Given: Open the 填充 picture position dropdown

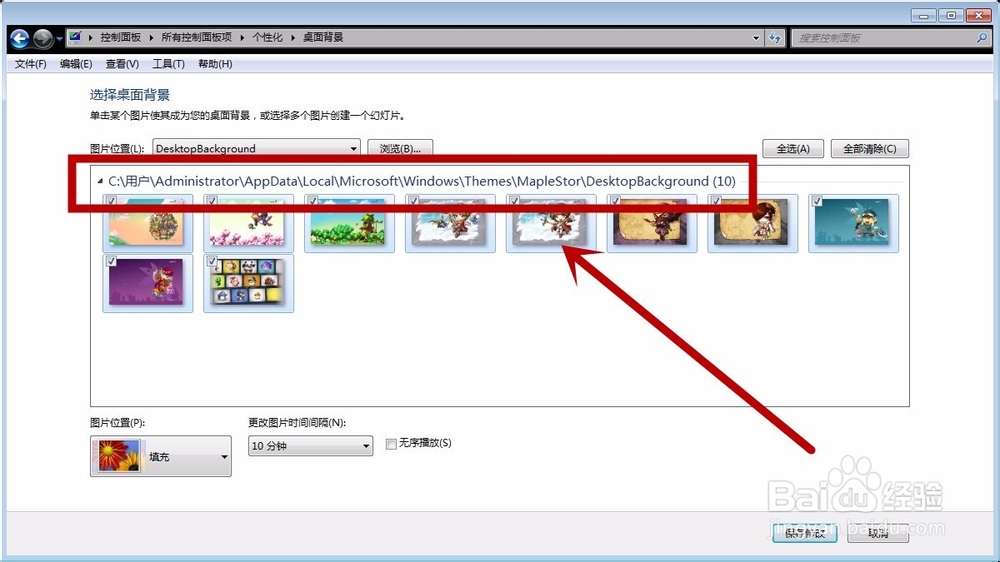Looking at the screenshot, I should 161,456.
